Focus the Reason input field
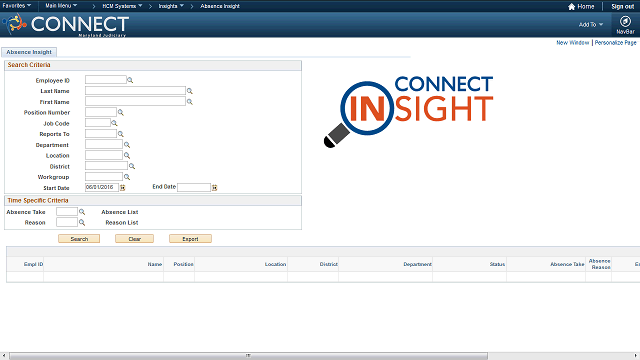640x360 pixels. [67, 222]
